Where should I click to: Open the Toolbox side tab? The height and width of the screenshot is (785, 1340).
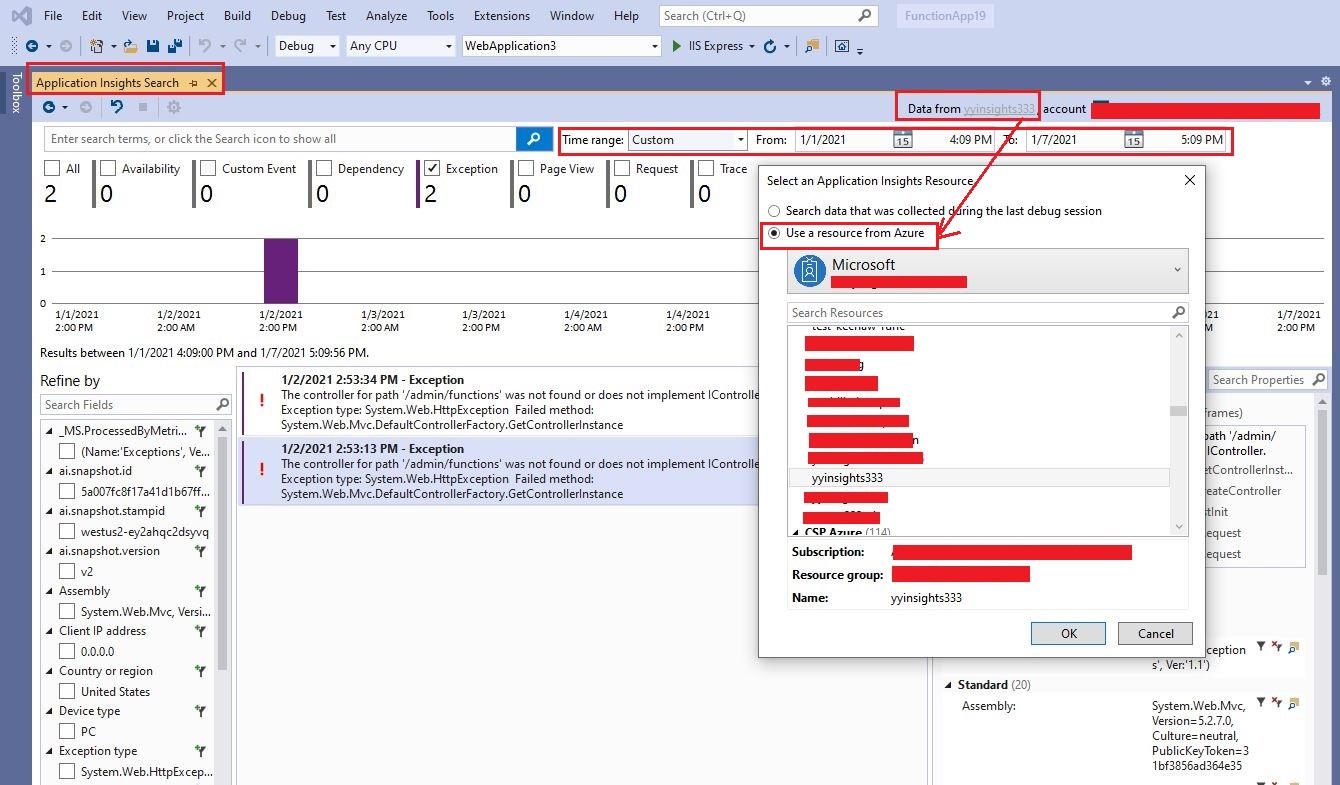15,92
